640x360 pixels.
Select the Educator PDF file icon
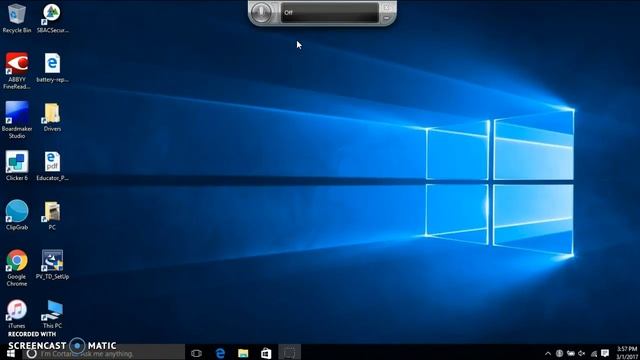click(x=52, y=166)
